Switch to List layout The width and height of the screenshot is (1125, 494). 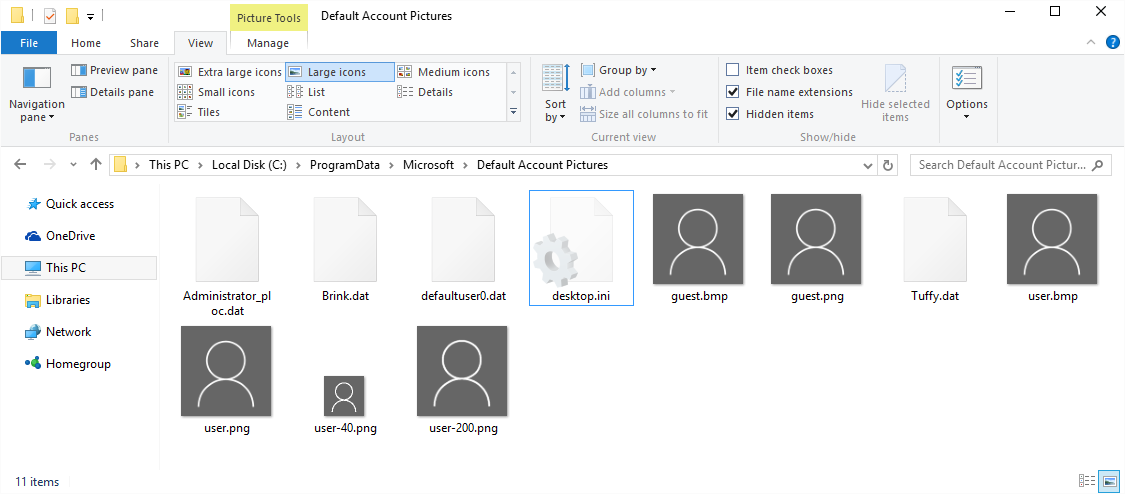[306, 92]
